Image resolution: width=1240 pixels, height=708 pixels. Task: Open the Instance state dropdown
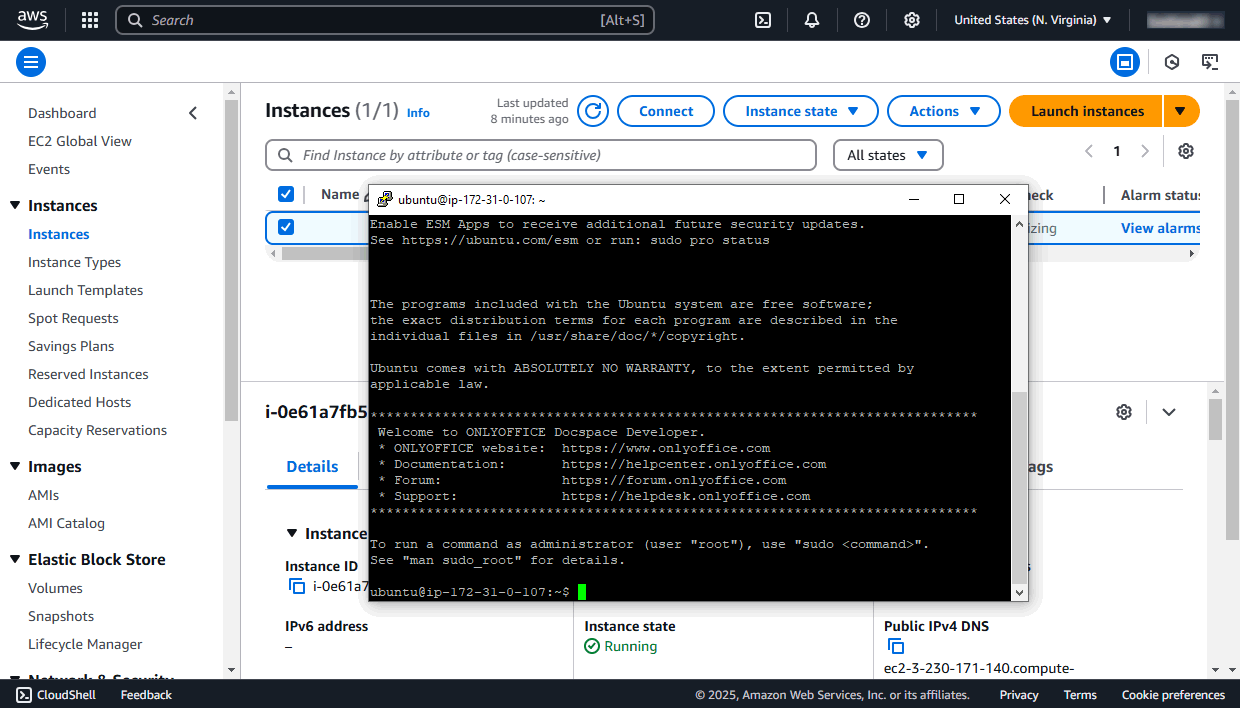tap(800, 111)
